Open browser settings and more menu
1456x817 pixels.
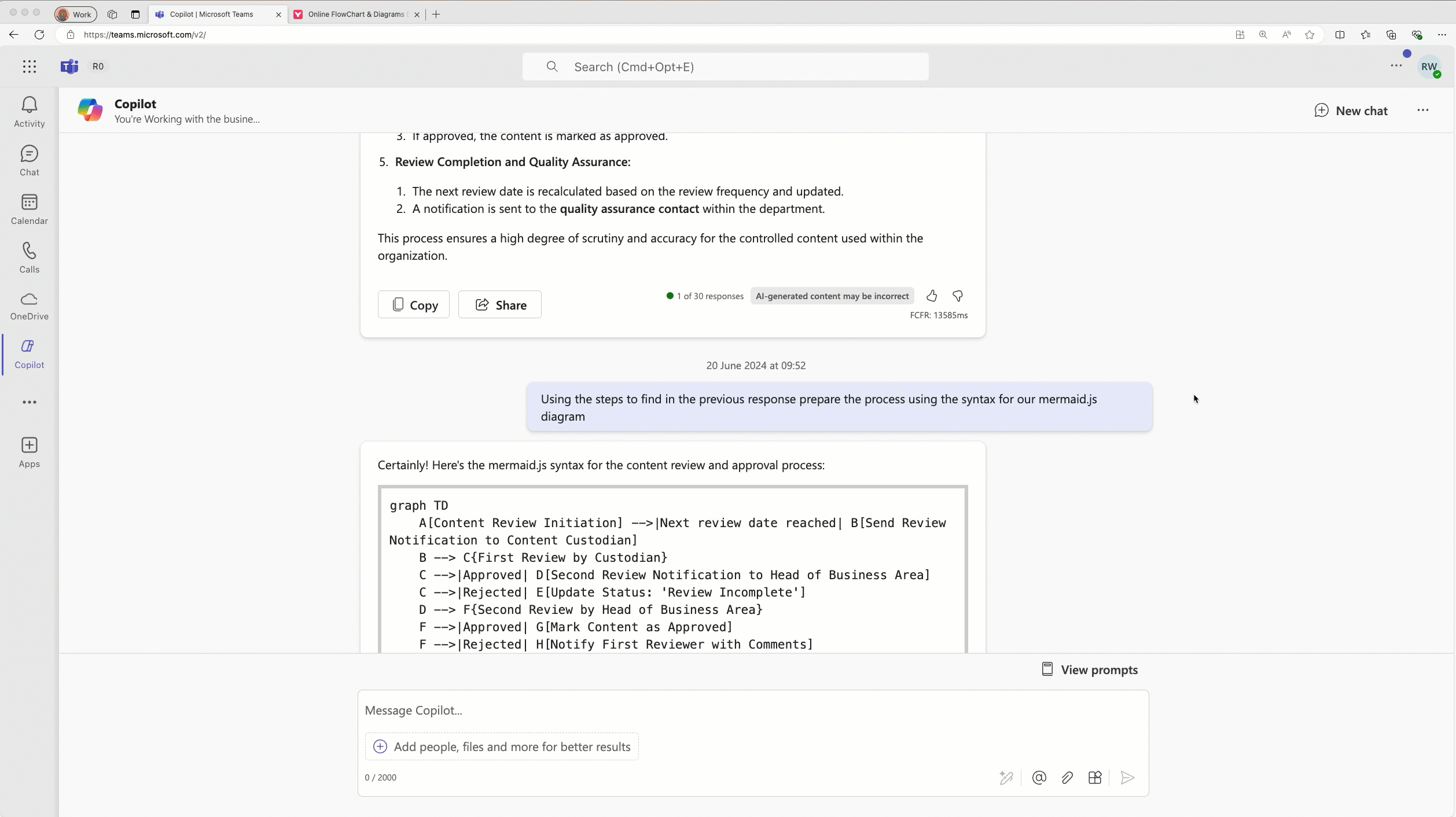tap(1442, 35)
